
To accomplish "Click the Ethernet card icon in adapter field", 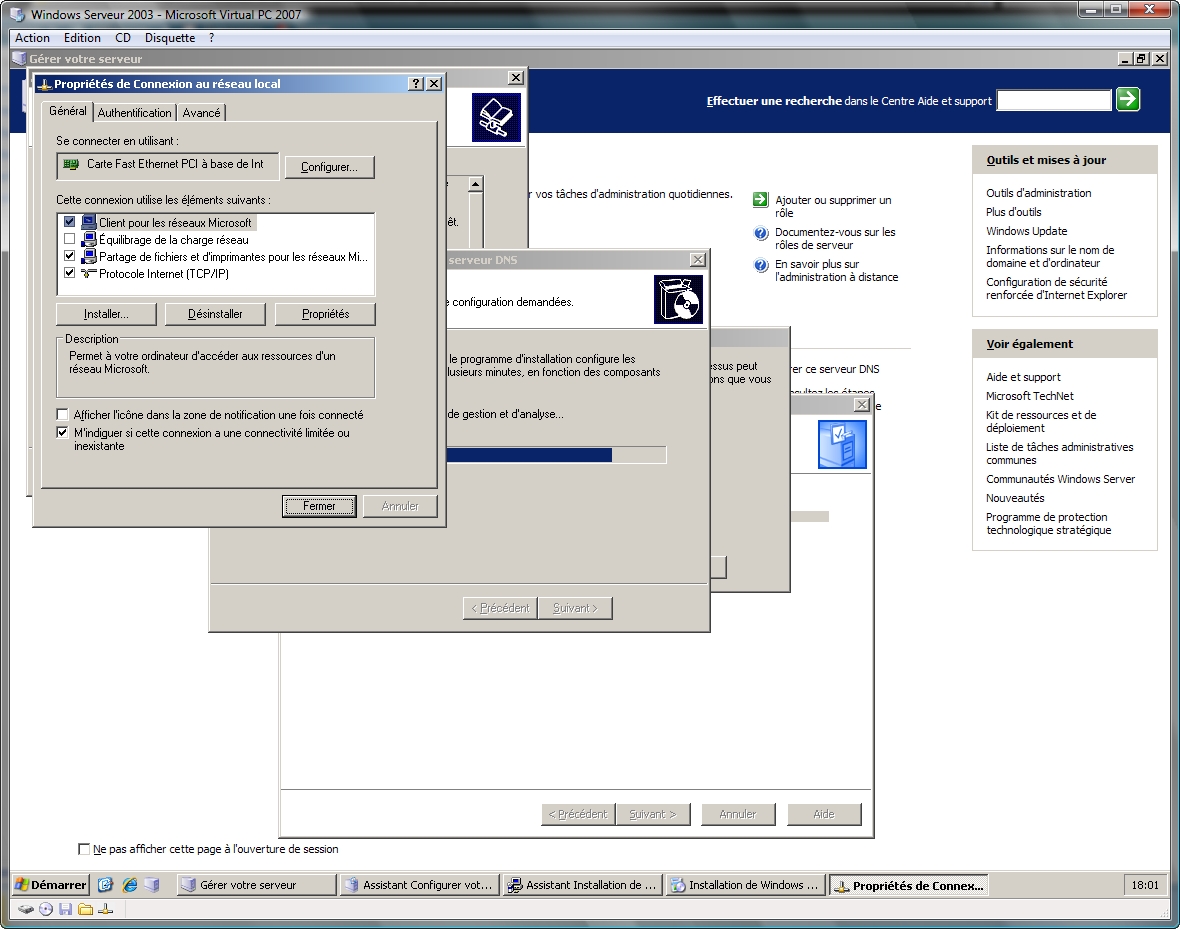I will tap(71, 164).
